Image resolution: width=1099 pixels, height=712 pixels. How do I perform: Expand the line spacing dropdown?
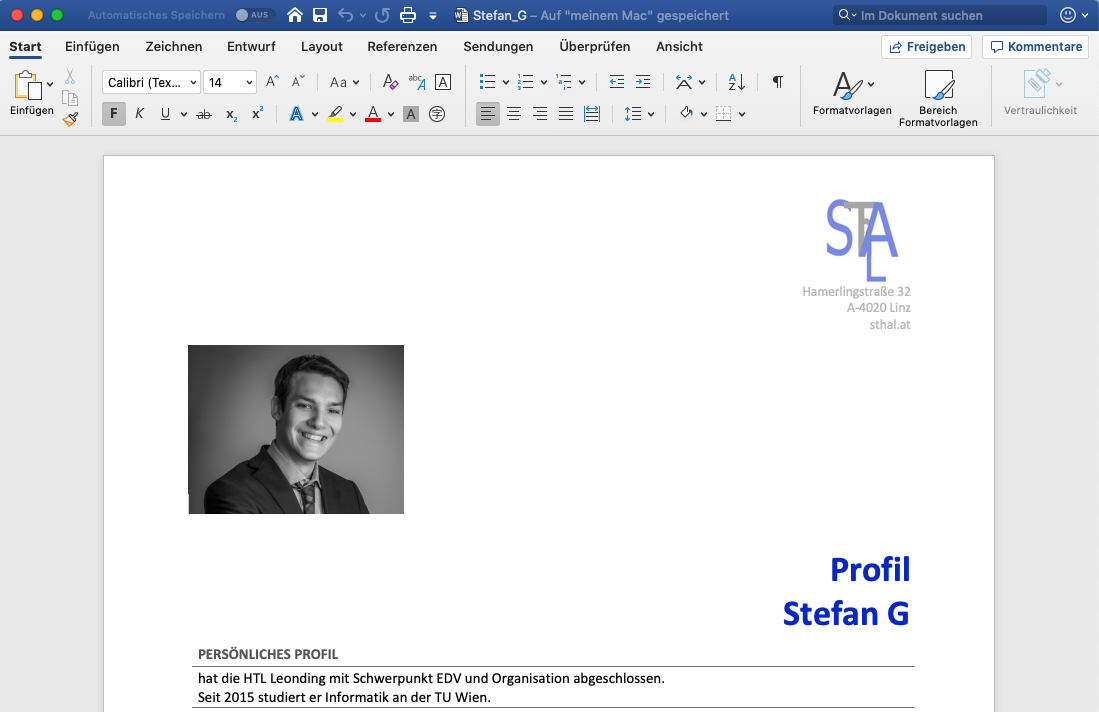coord(651,114)
